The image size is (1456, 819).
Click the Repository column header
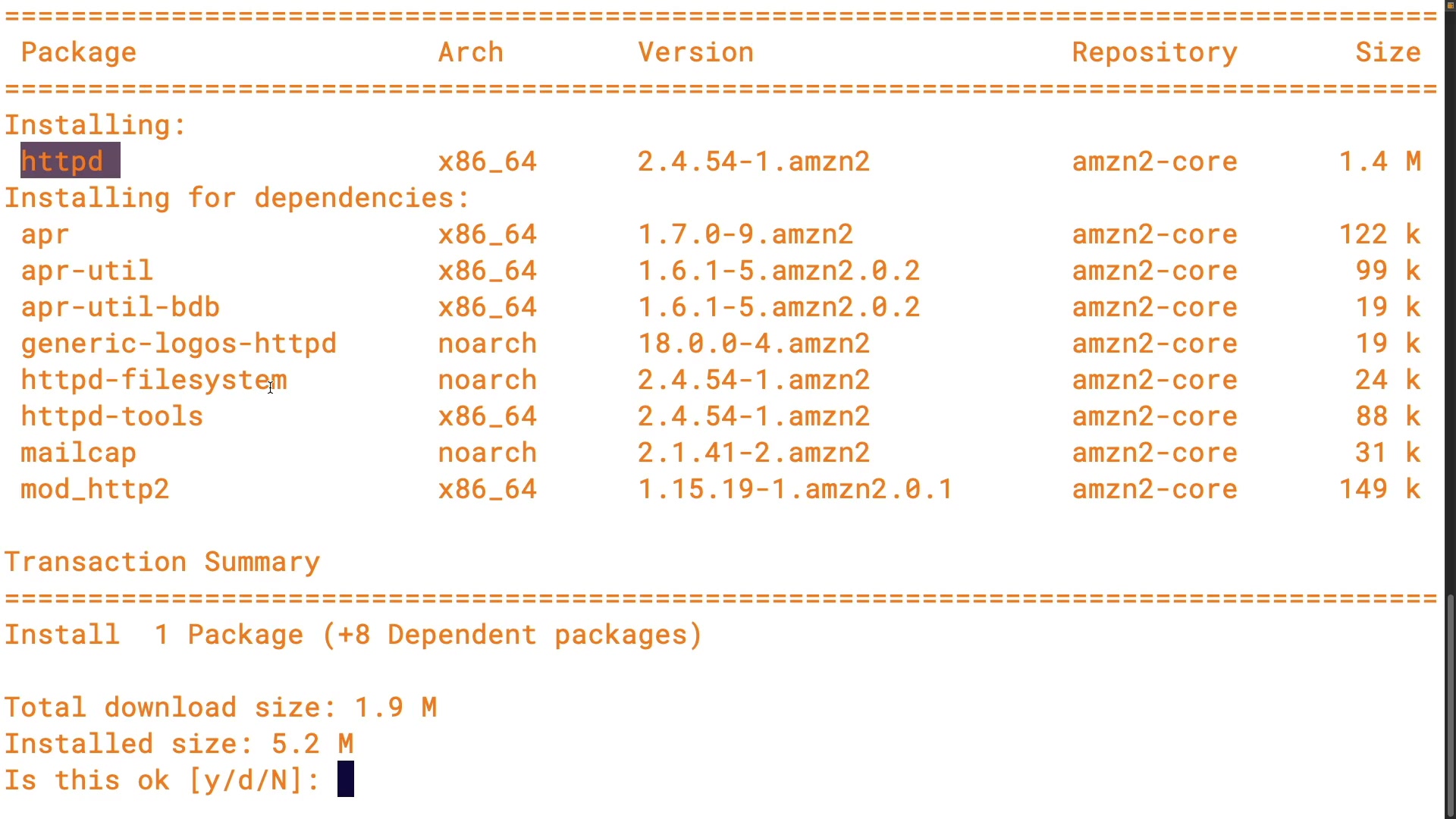(1154, 52)
